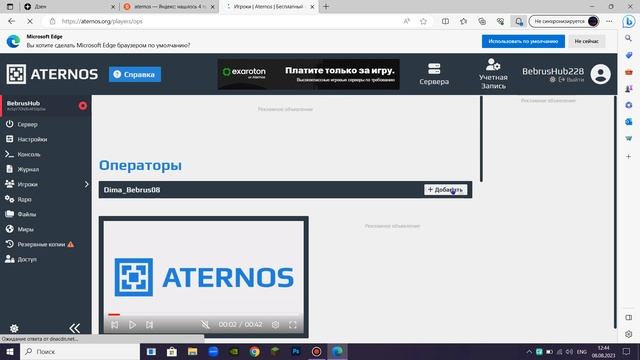This screenshot has height=360, width=640.
Task: Expand Игроки submenu chevron
Action: point(87,184)
